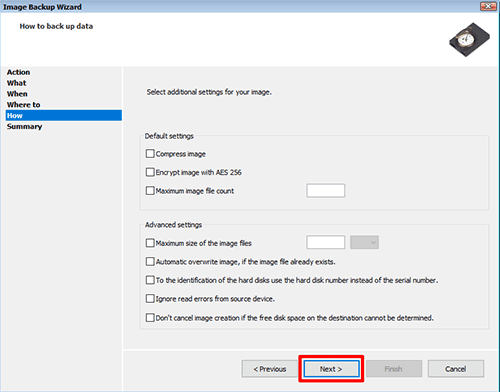Click the hard disk clock wizard icon
500x392 pixels.
469,40
